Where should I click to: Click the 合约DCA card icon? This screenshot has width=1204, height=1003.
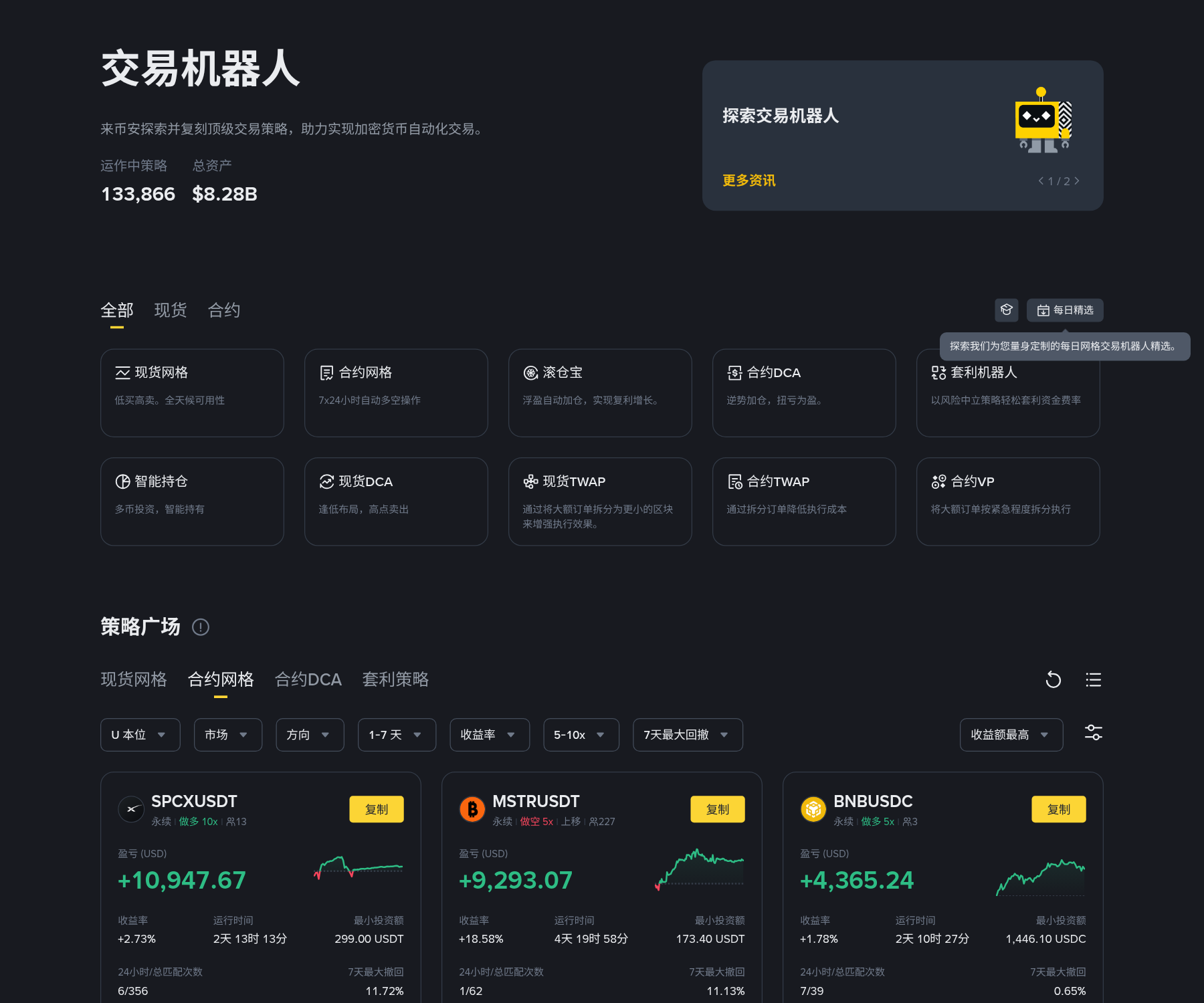(734, 372)
